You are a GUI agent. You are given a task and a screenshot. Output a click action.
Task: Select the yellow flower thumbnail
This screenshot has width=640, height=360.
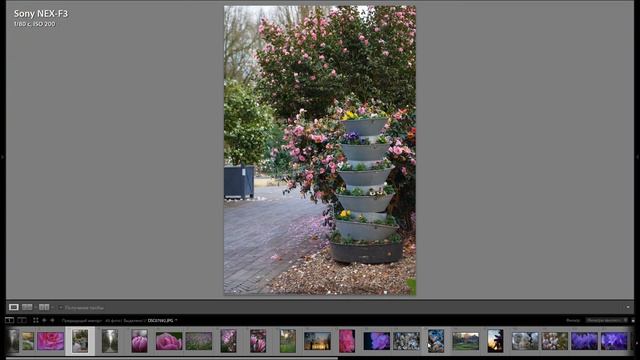pos(28,341)
